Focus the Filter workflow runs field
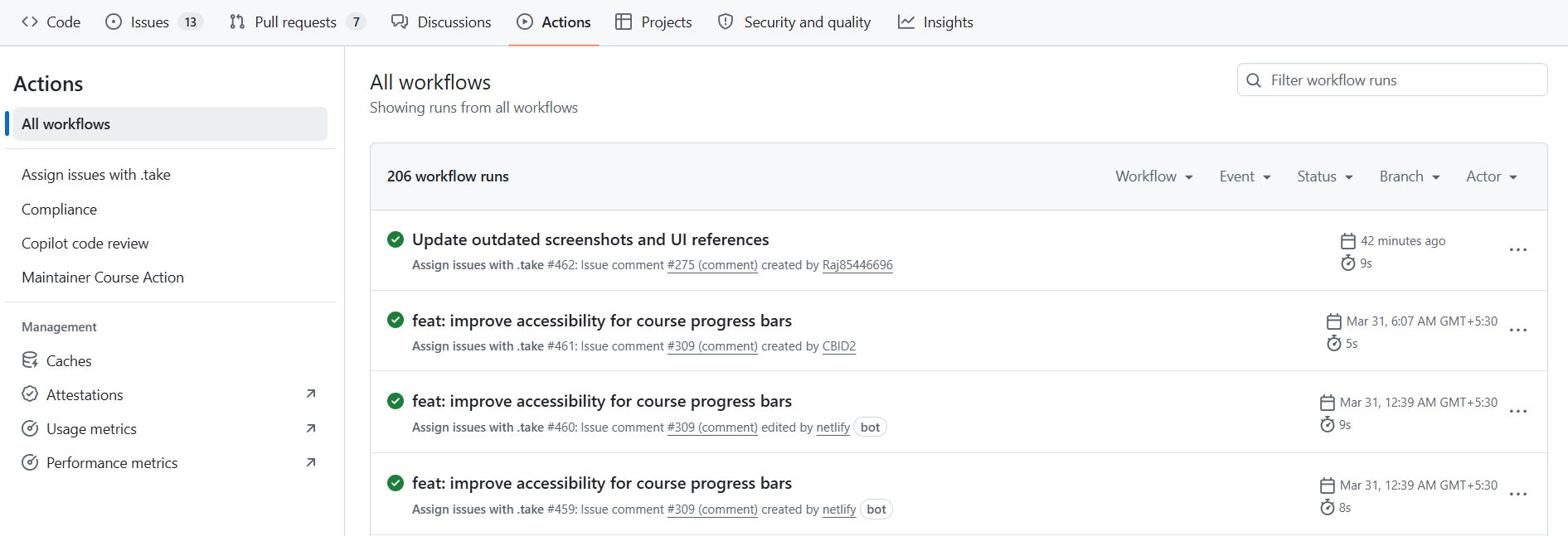Viewport: 1568px width, 536px height. pos(1392,80)
